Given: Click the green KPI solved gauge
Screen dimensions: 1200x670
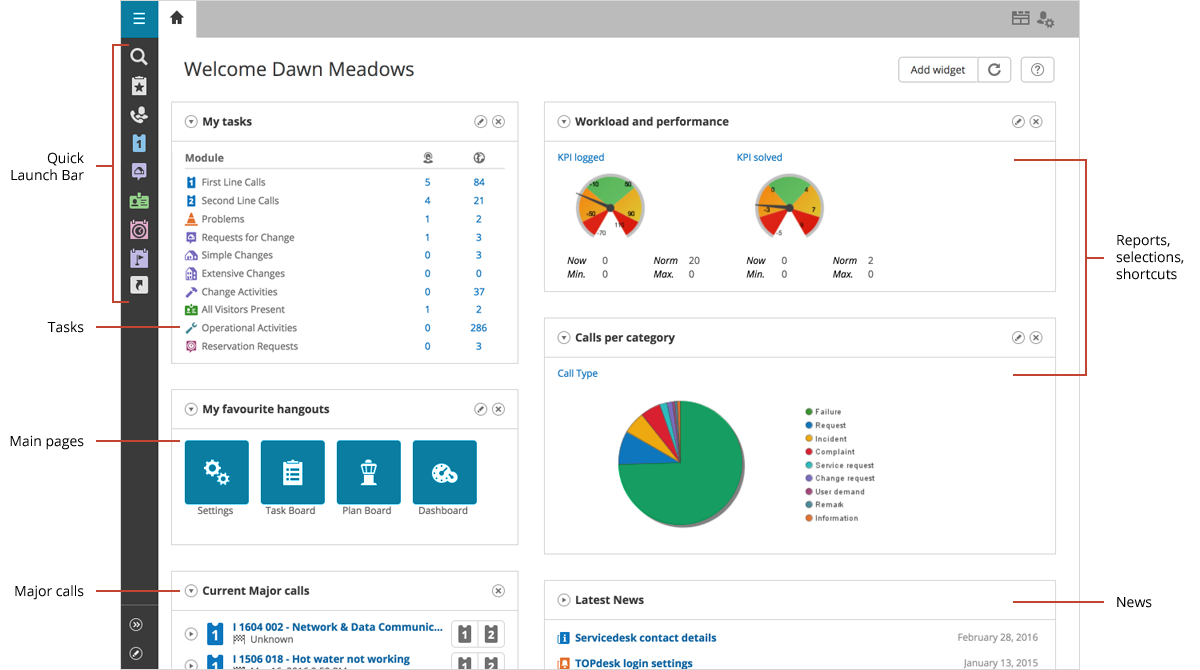Looking at the screenshot, I should pos(789,205).
